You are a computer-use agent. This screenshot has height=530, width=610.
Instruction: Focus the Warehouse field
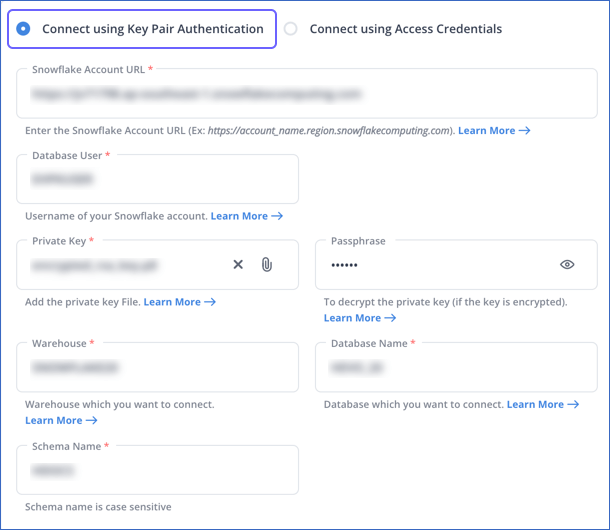157,367
